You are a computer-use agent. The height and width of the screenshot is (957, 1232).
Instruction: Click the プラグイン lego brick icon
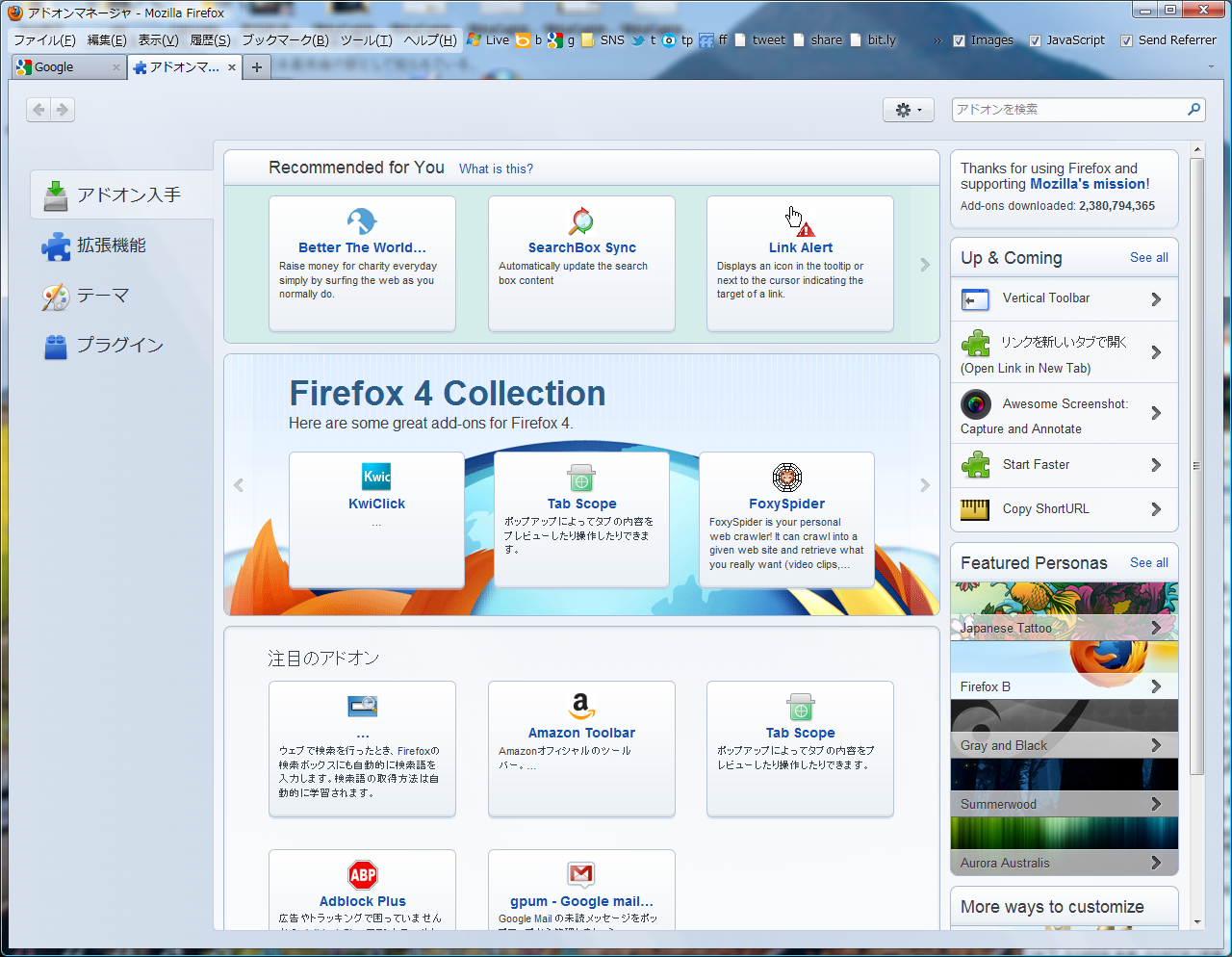(56, 347)
